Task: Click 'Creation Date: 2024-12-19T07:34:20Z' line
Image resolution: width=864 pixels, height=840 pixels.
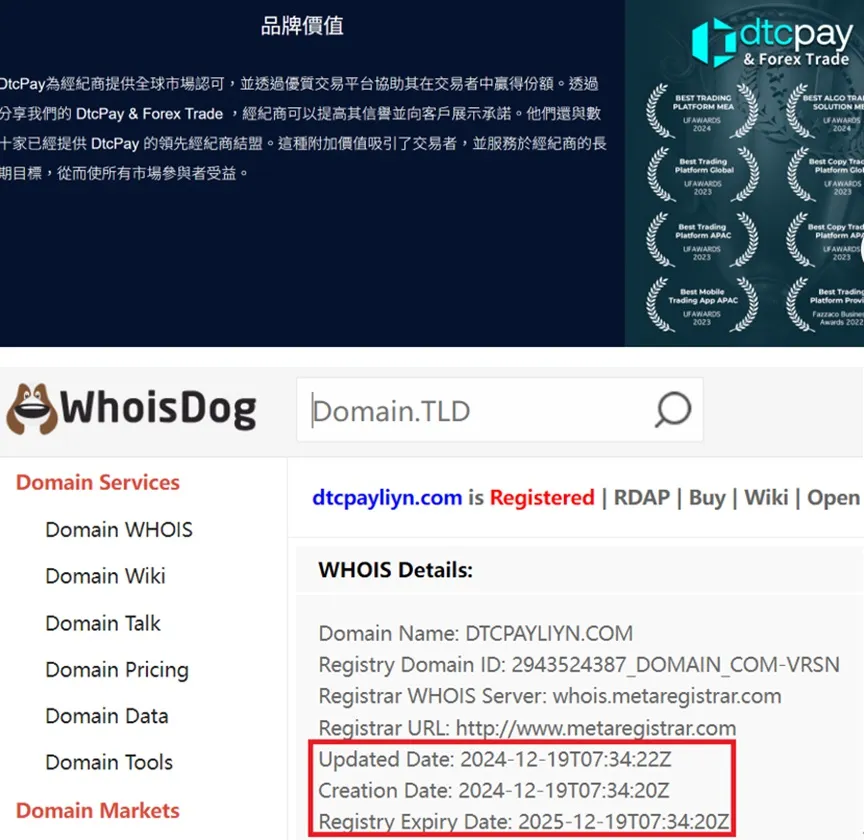Action: pyautogui.click(x=494, y=790)
